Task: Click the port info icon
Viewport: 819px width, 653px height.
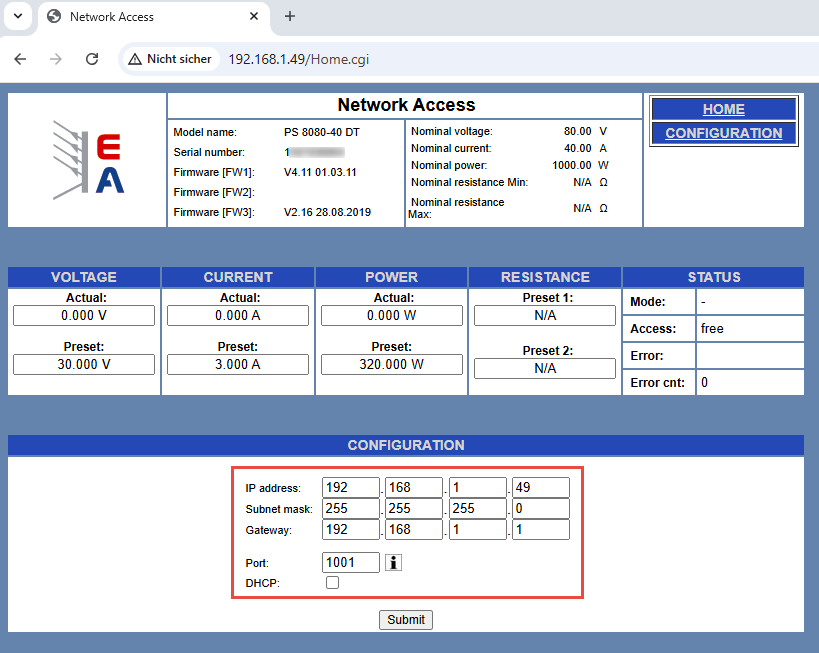Action: pyautogui.click(x=394, y=563)
